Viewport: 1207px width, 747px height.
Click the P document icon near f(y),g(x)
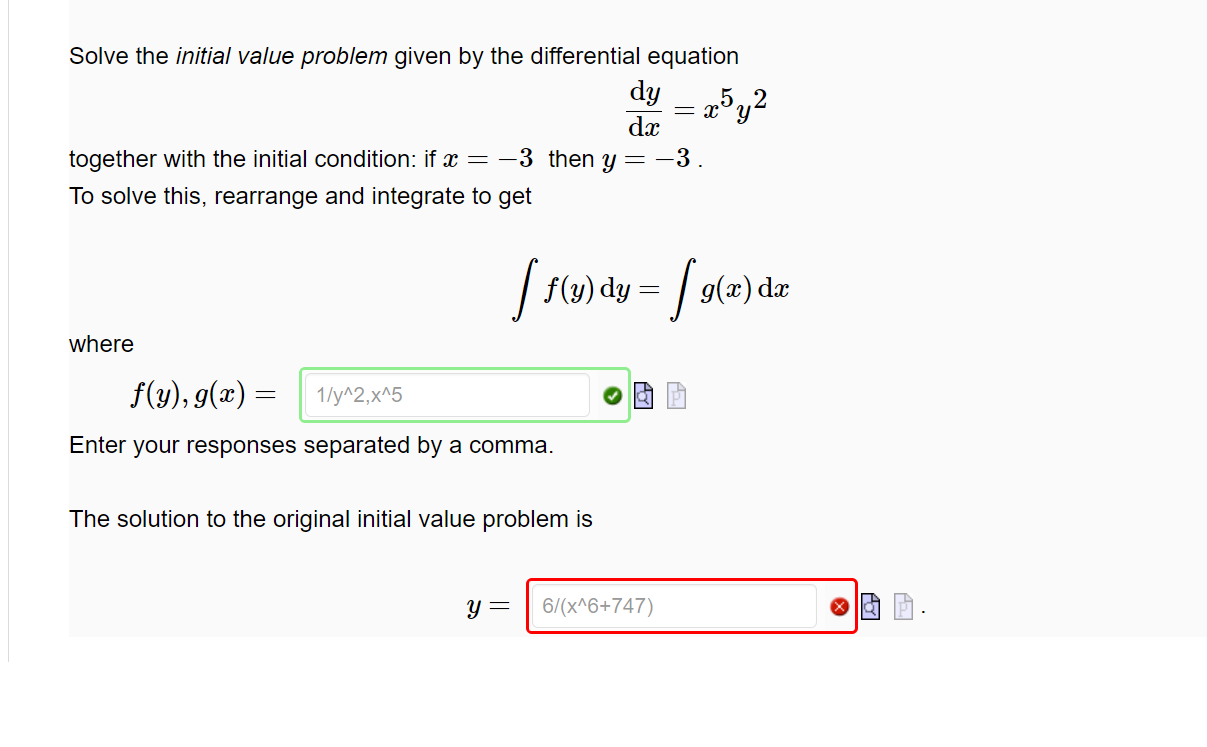point(676,396)
